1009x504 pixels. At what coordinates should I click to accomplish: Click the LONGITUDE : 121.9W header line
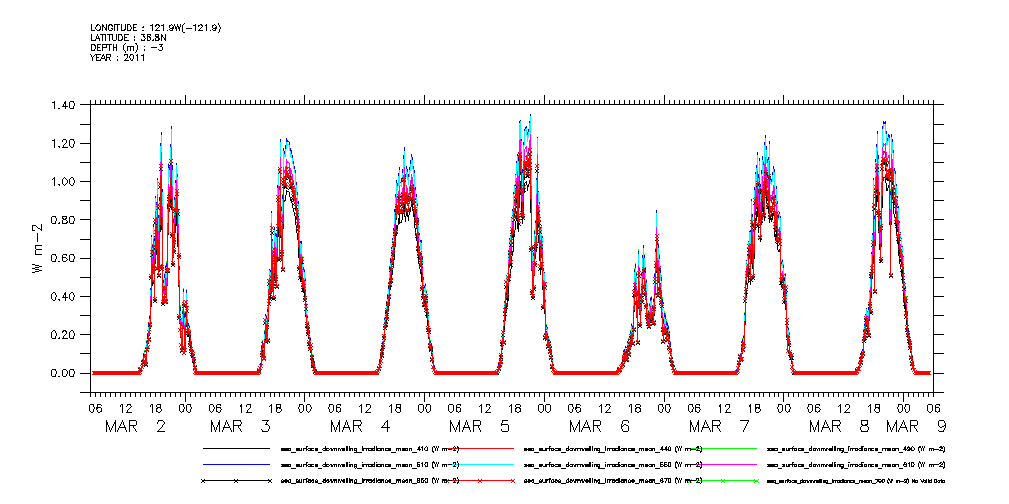click(x=157, y=28)
